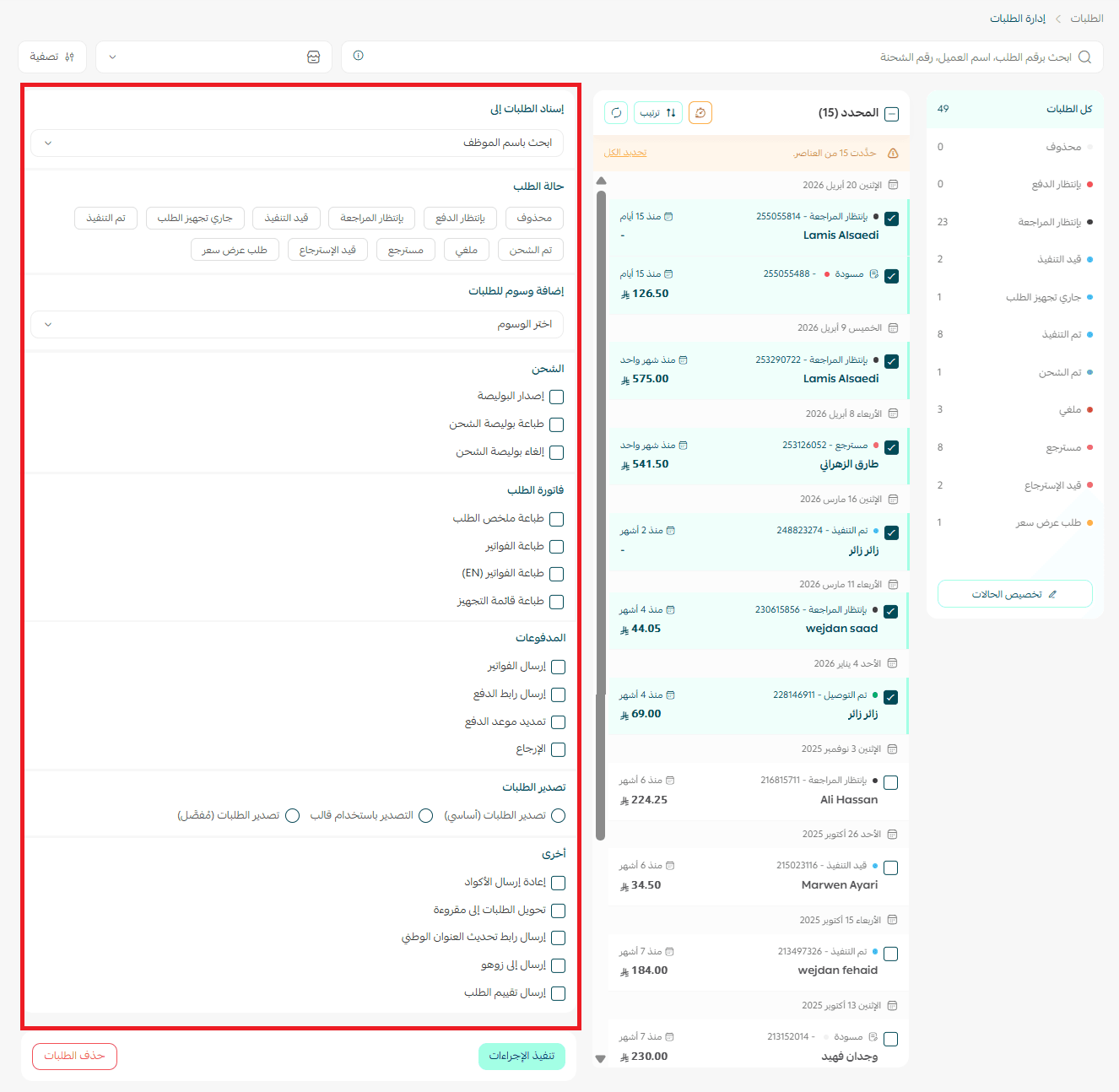The image size is (1119, 1092).
Task: Set order status to جاري تجهيز الطلب chip
Action: (195, 218)
